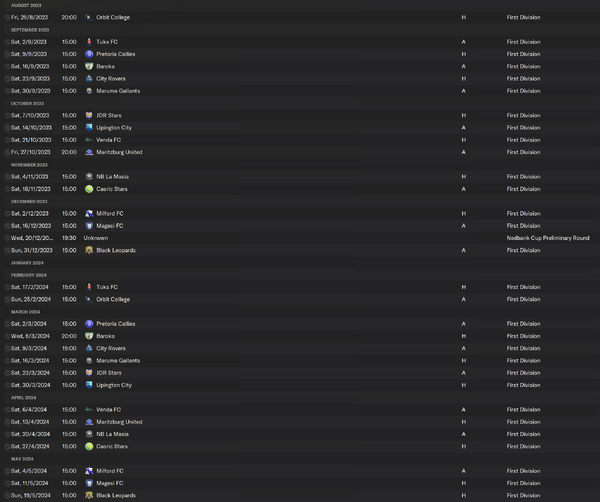This screenshot has width=600, height=502.
Task: Click Milford FC badge in the 2/12/2023 fixture
Action: (89, 213)
